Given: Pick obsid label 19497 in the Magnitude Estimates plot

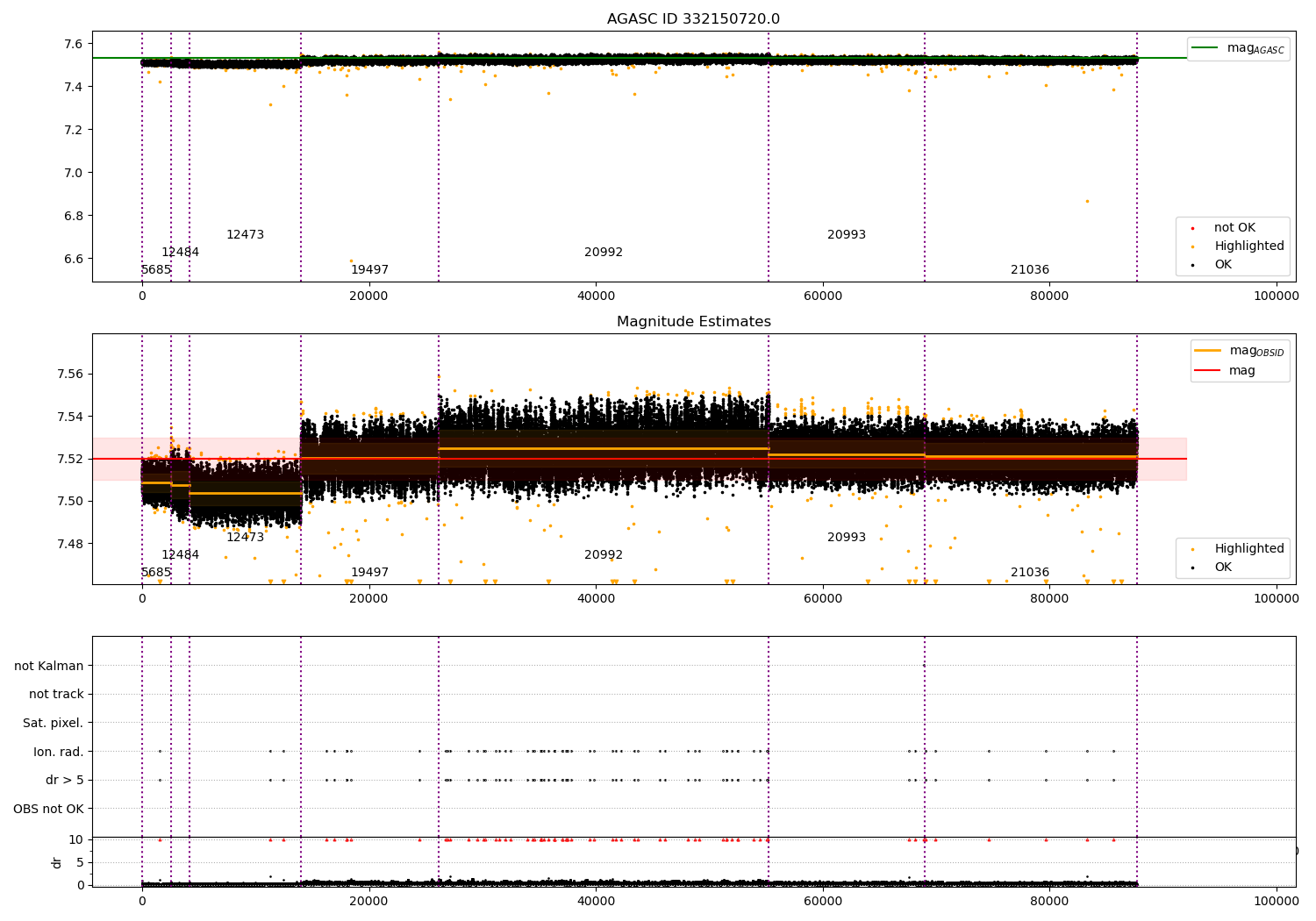Looking at the screenshot, I should tap(369, 573).
